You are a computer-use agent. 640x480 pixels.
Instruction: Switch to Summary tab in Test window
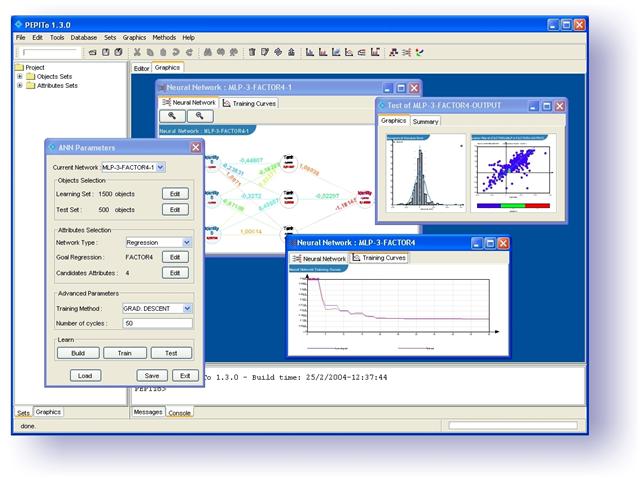[x=425, y=121]
